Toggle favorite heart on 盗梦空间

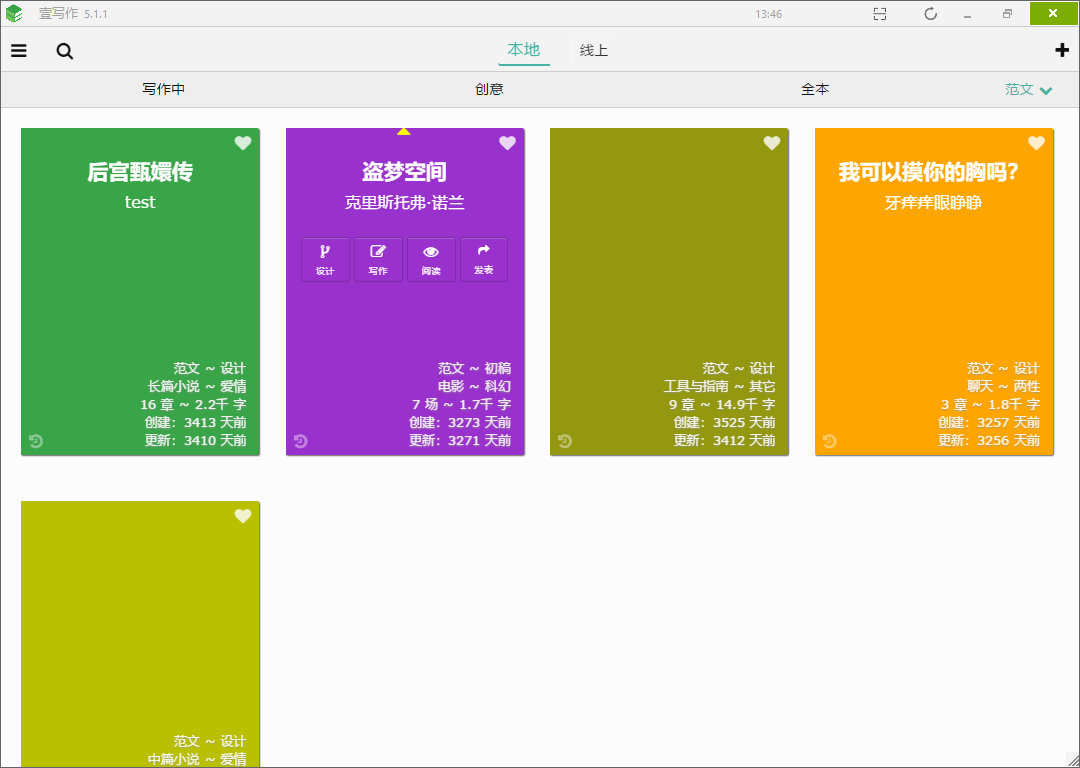[x=507, y=143]
